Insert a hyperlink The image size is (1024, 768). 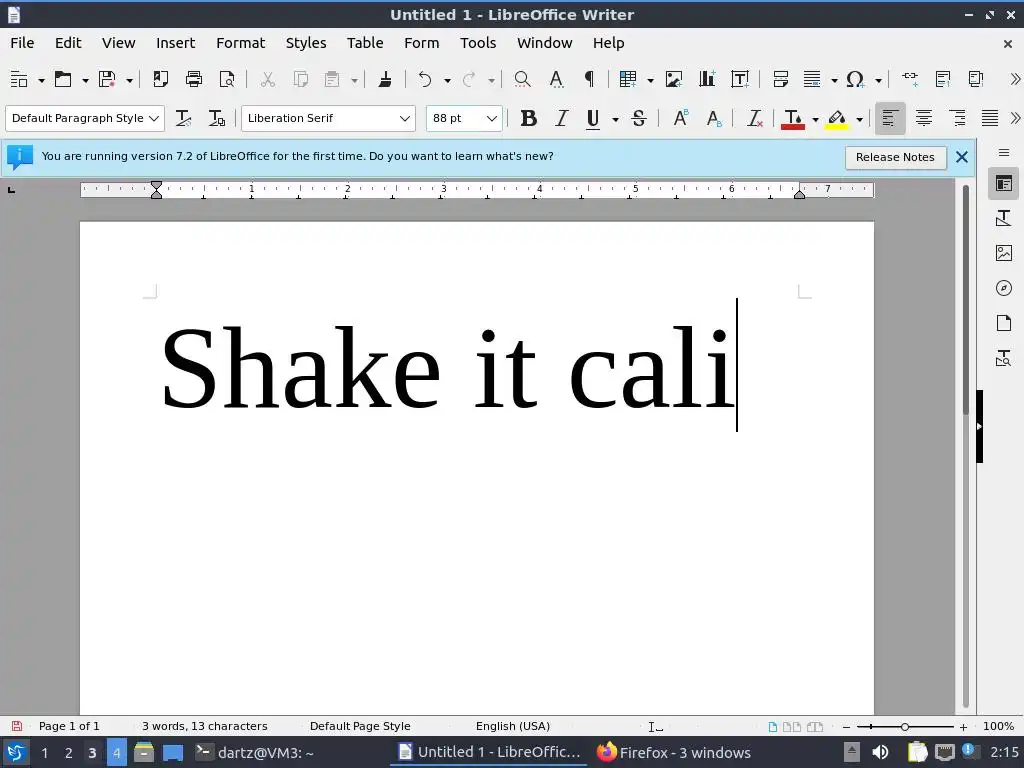pos(910,79)
